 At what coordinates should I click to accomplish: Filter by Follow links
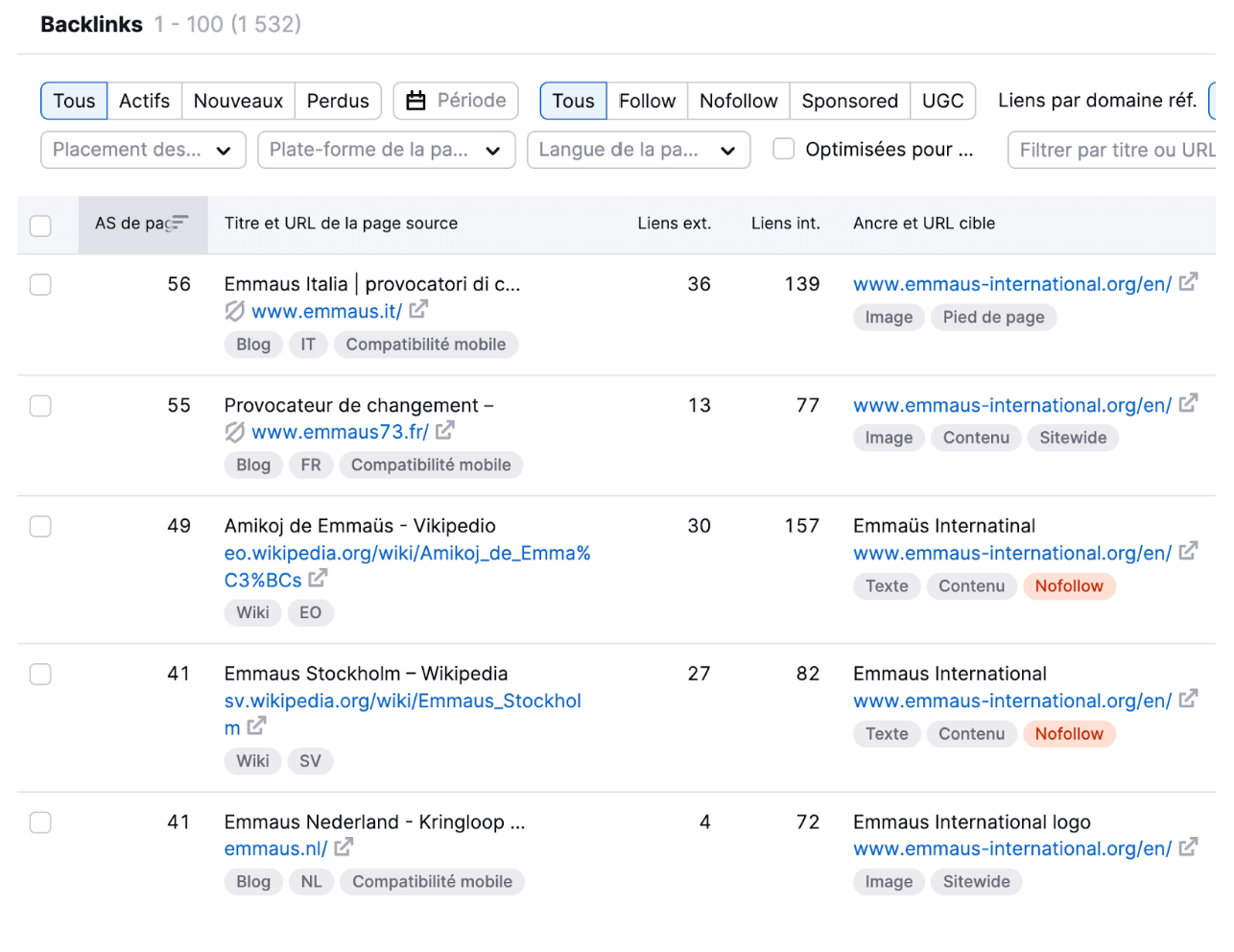pos(647,101)
